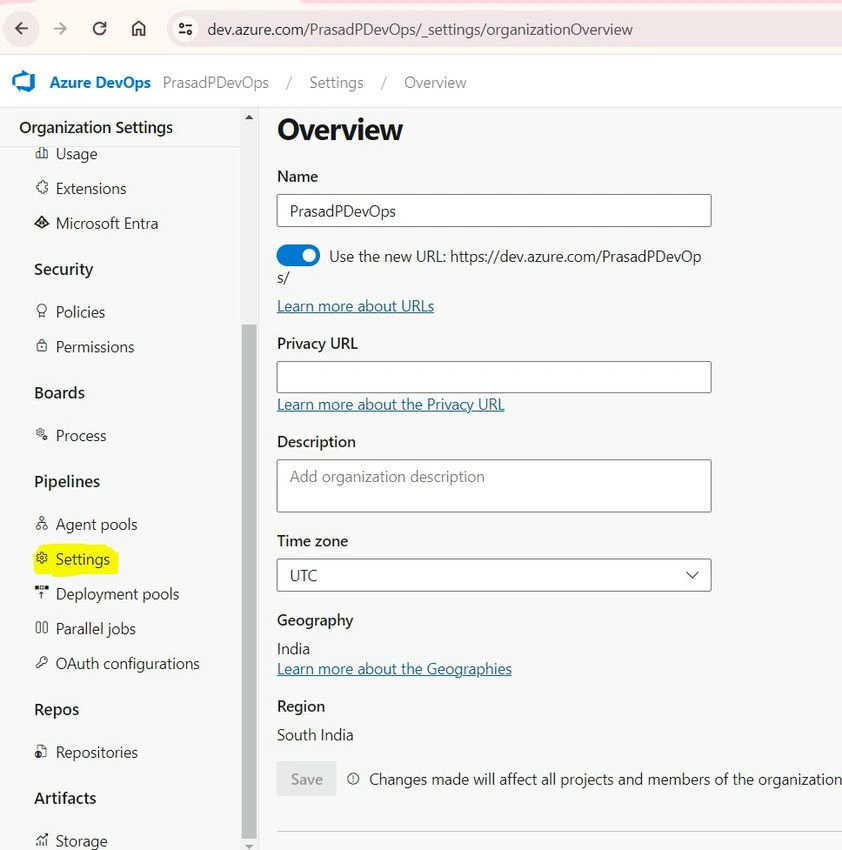This screenshot has height=850, width=842.
Task: Click the Microsoft Entra diamond icon
Action: pyautogui.click(x=42, y=222)
